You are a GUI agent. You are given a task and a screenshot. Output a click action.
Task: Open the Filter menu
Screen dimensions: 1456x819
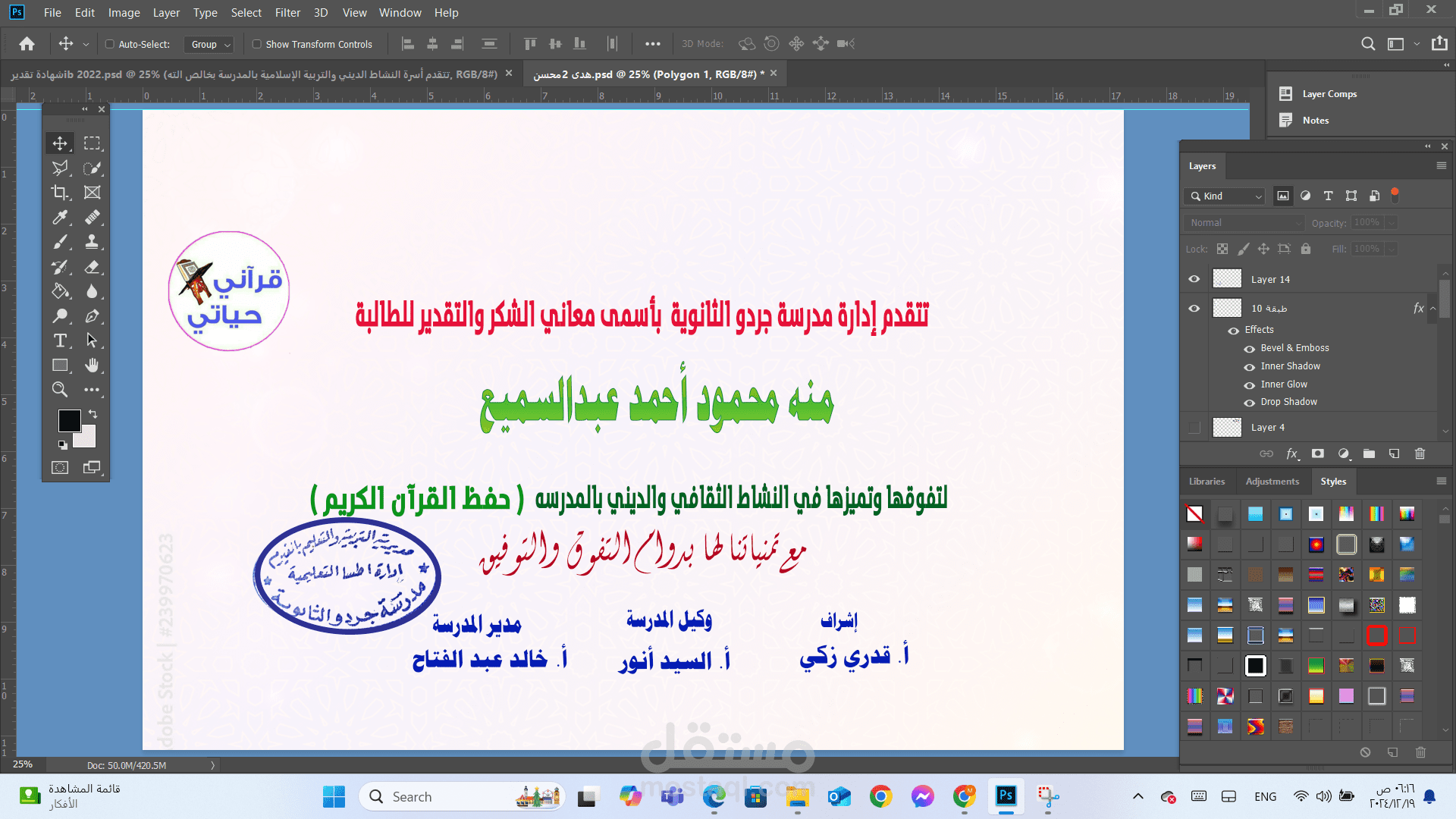click(287, 12)
